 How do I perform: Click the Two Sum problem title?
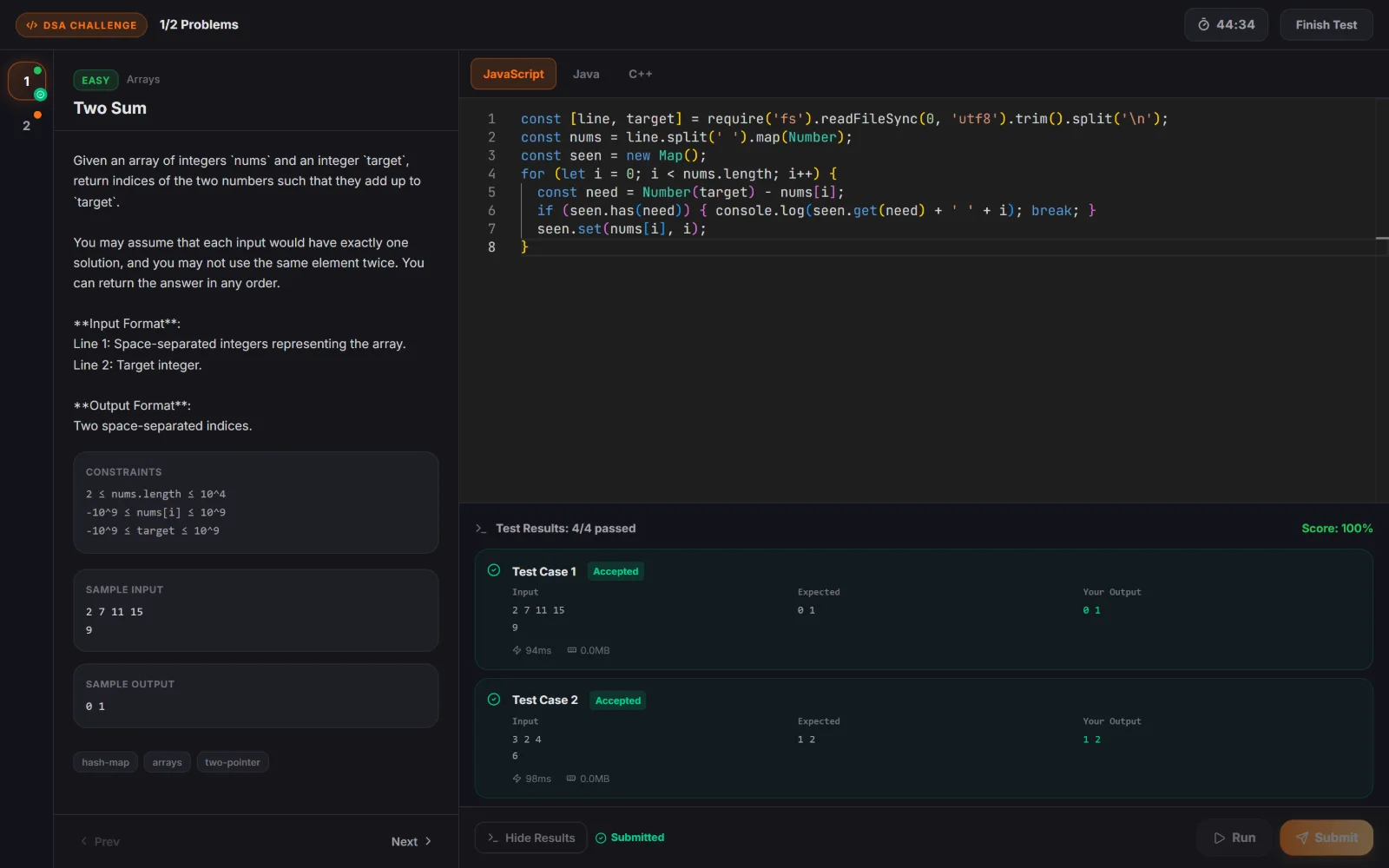(x=110, y=108)
